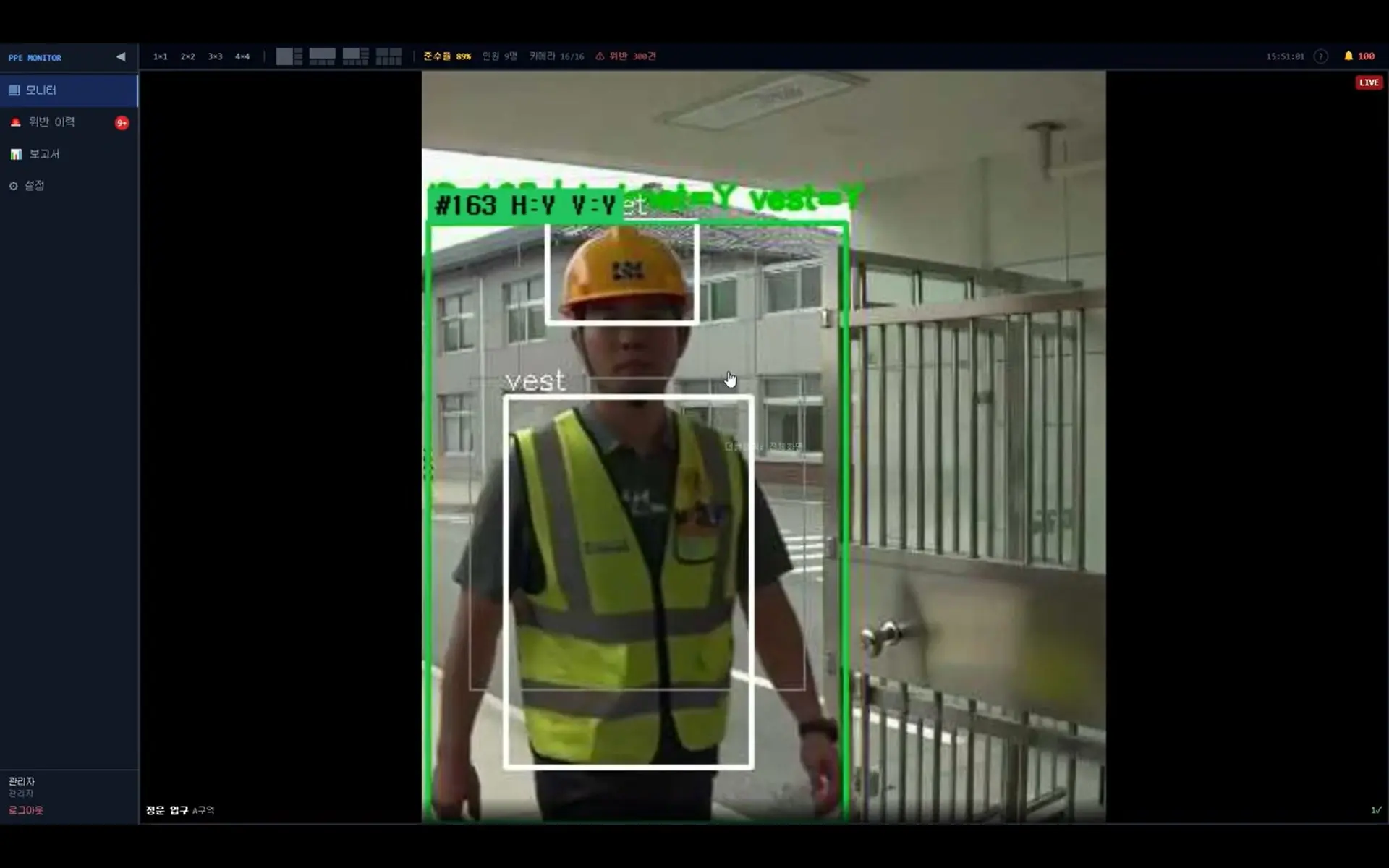Switch to 4×4 grid layout

tap(242, 56)
